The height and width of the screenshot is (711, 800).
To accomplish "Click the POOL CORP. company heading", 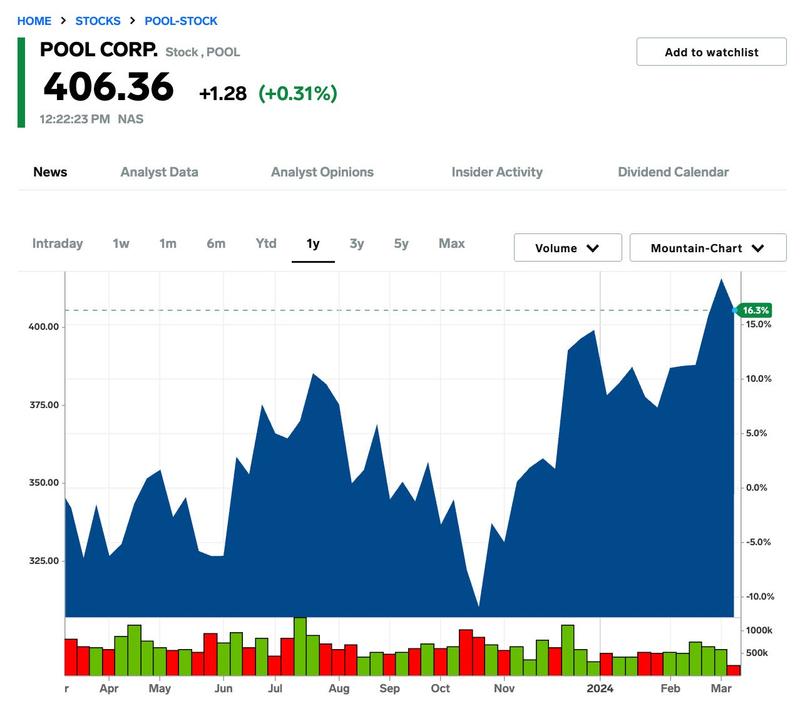I will (x=98, y=49).
